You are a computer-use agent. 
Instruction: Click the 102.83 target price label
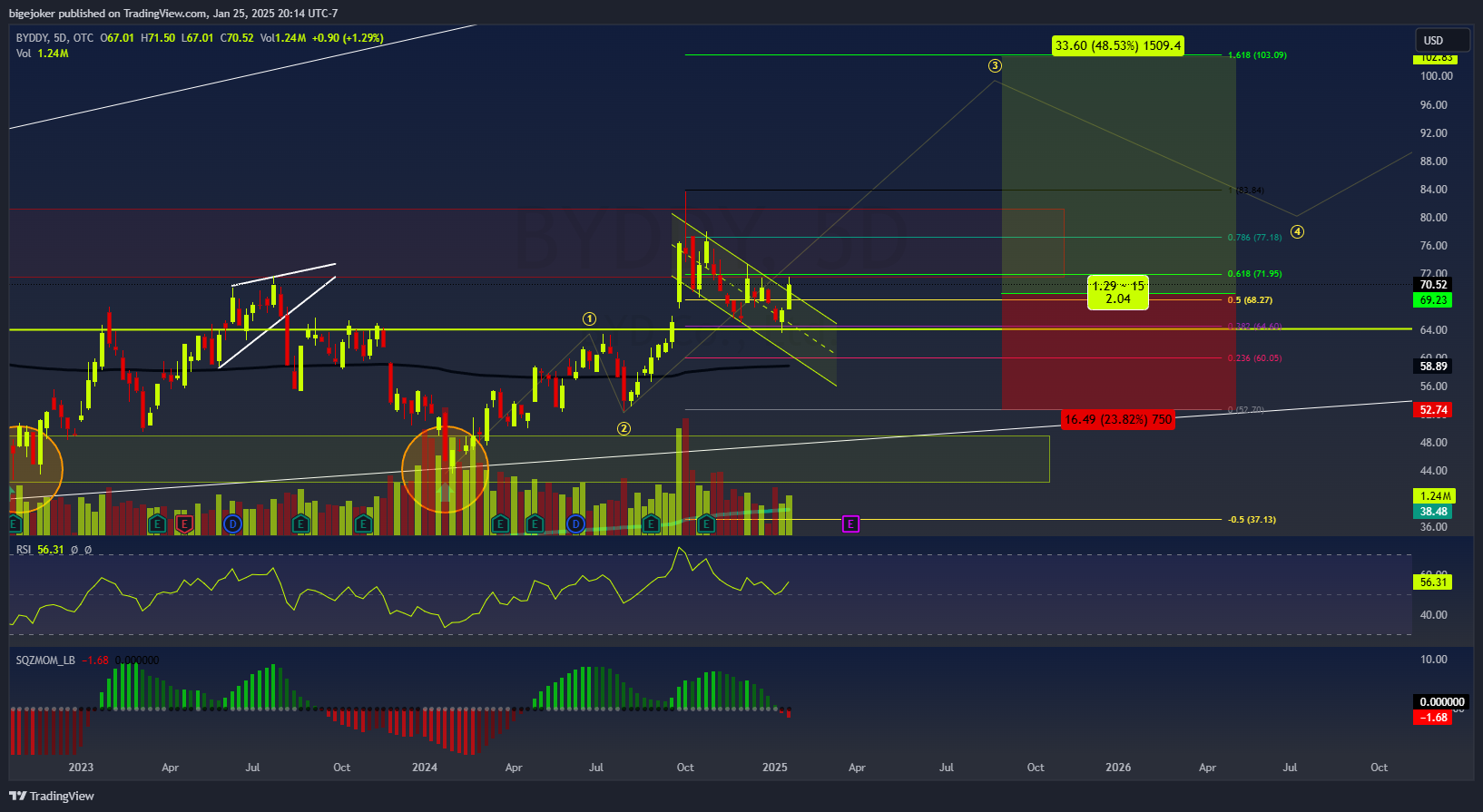(1435, 58)
